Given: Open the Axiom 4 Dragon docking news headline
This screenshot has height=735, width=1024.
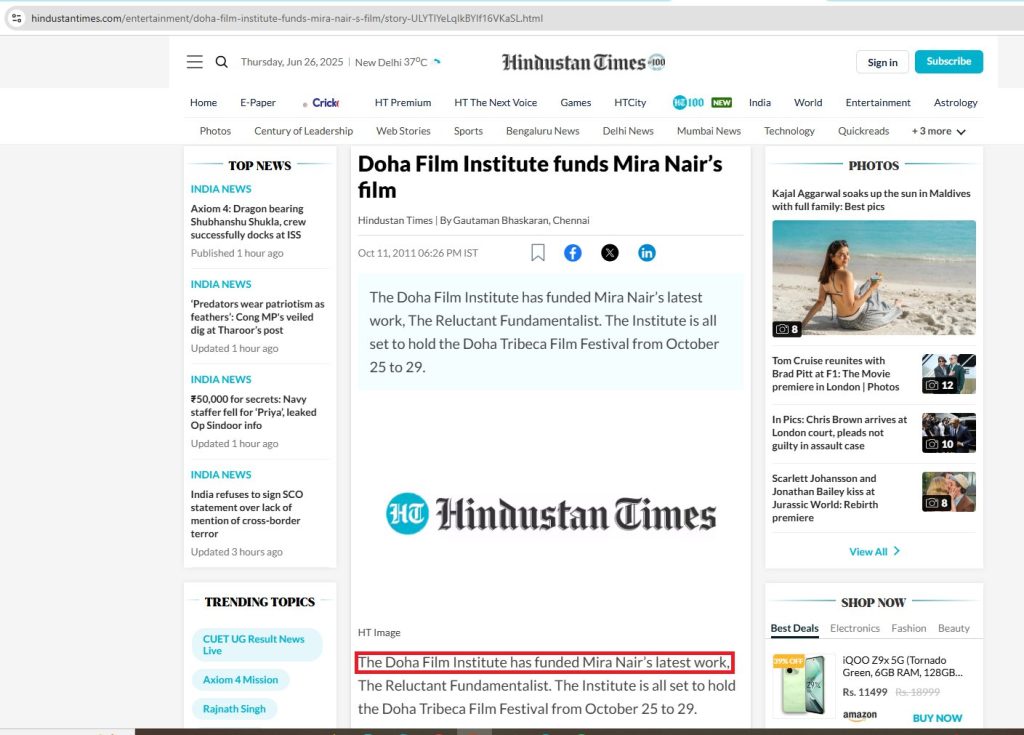Looking at the screenshot, I should point(248,222).
